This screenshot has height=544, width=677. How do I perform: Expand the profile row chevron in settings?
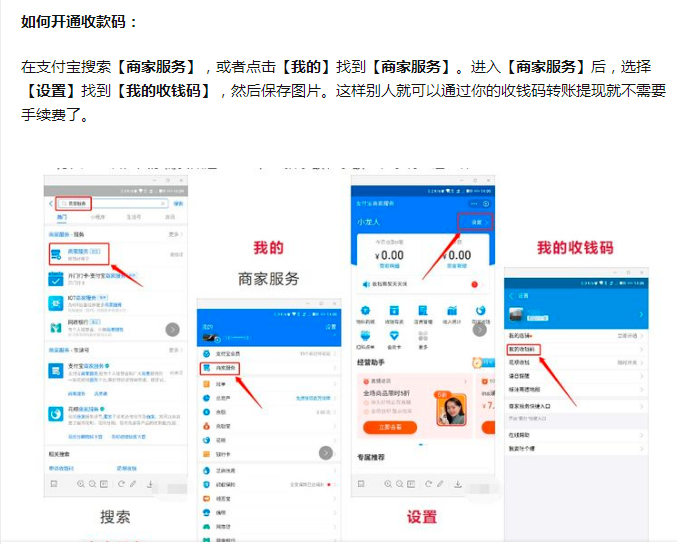pyautogui.click(x=642, y=316)
